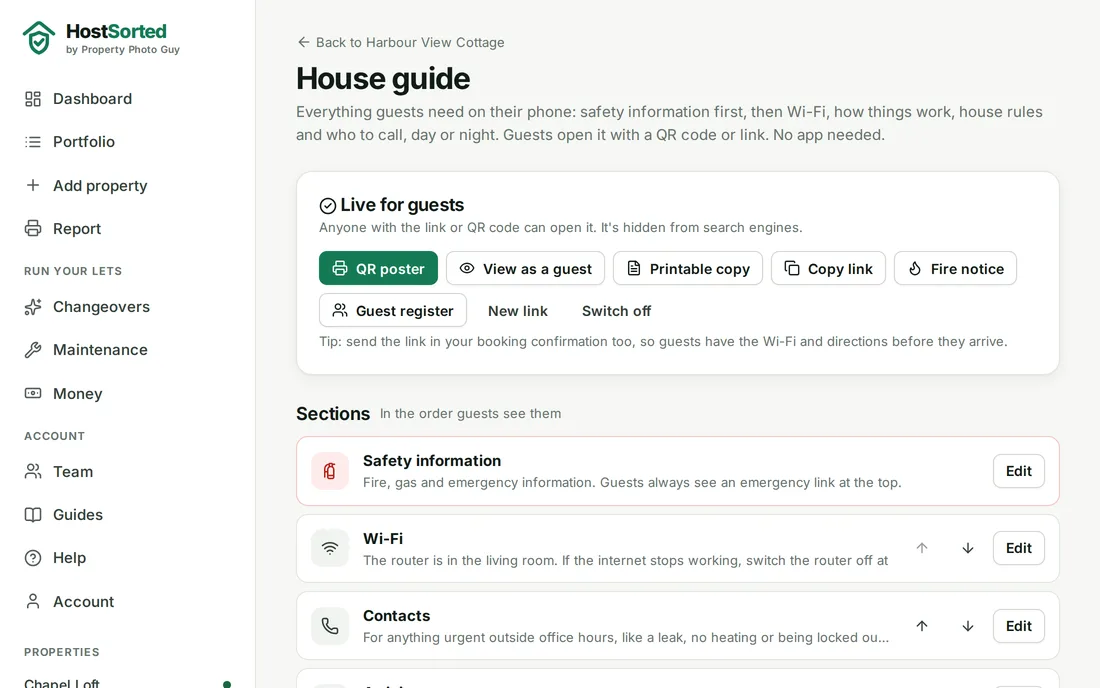Click the copy icon in Copy link
The width and height of the screenshot is (1100, 688).
(792, 269)
